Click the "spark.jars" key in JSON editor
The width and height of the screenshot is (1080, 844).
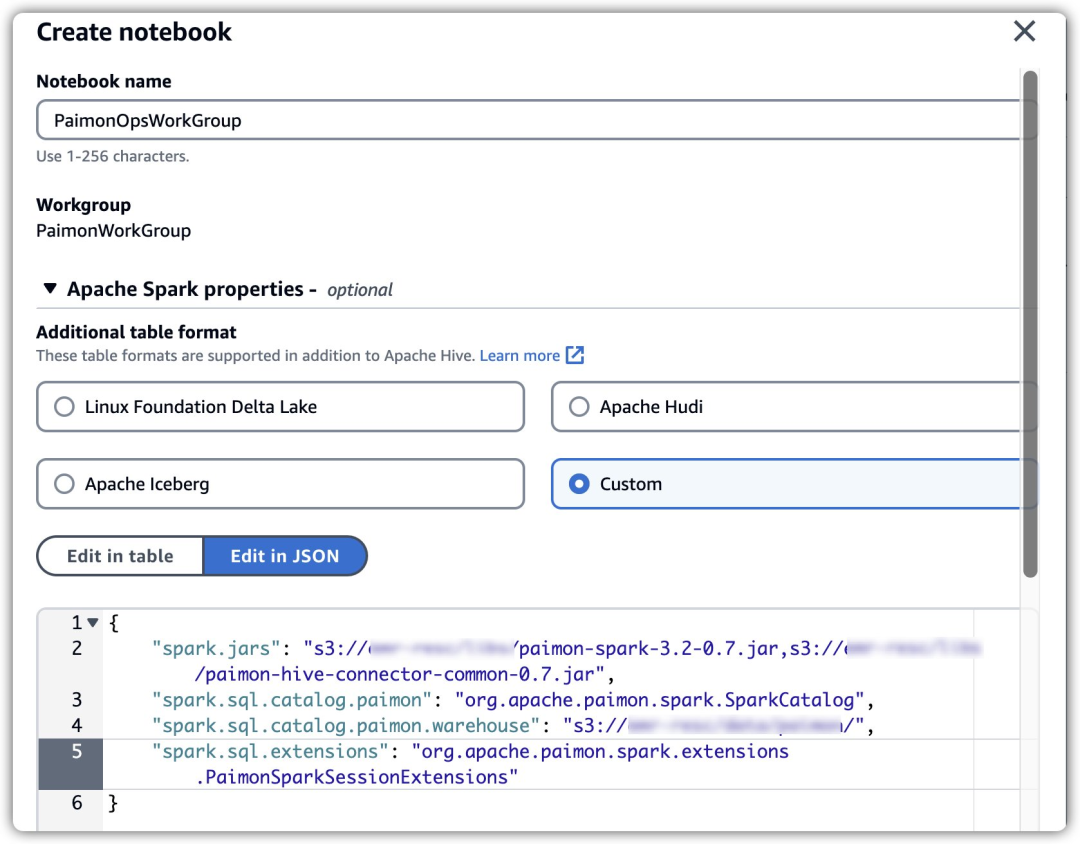pyautogui.click(x=216, y=648)
